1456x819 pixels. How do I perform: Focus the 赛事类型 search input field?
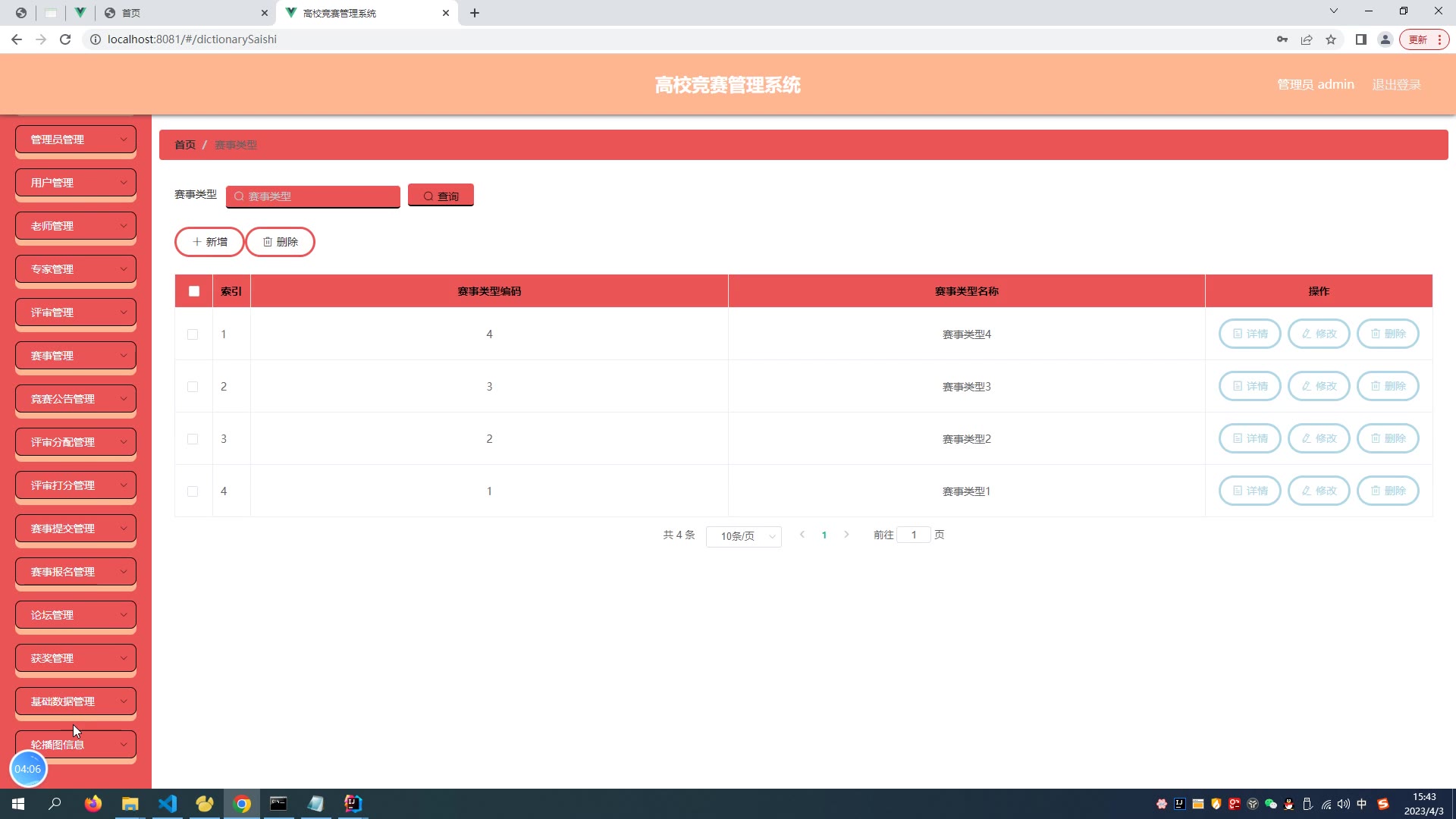pyautogui.click(x=313, y=196)
